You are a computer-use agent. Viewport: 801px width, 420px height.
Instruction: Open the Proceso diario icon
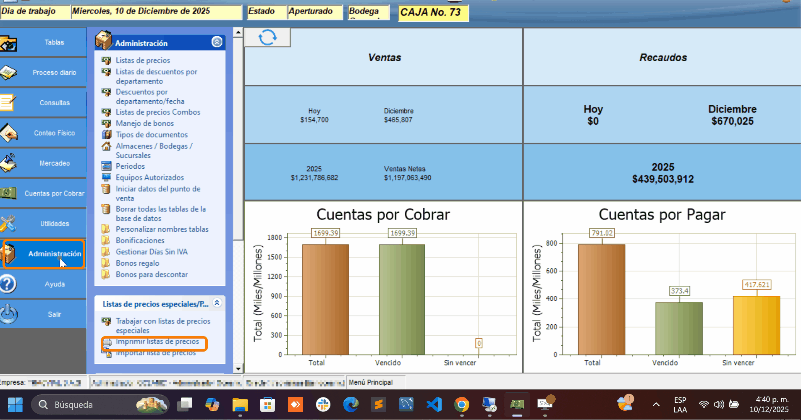point(9,73)
